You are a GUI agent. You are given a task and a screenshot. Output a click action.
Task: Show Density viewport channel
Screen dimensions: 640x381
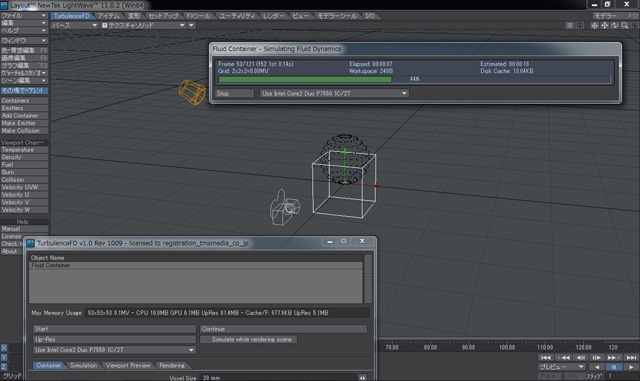(24, 157)
